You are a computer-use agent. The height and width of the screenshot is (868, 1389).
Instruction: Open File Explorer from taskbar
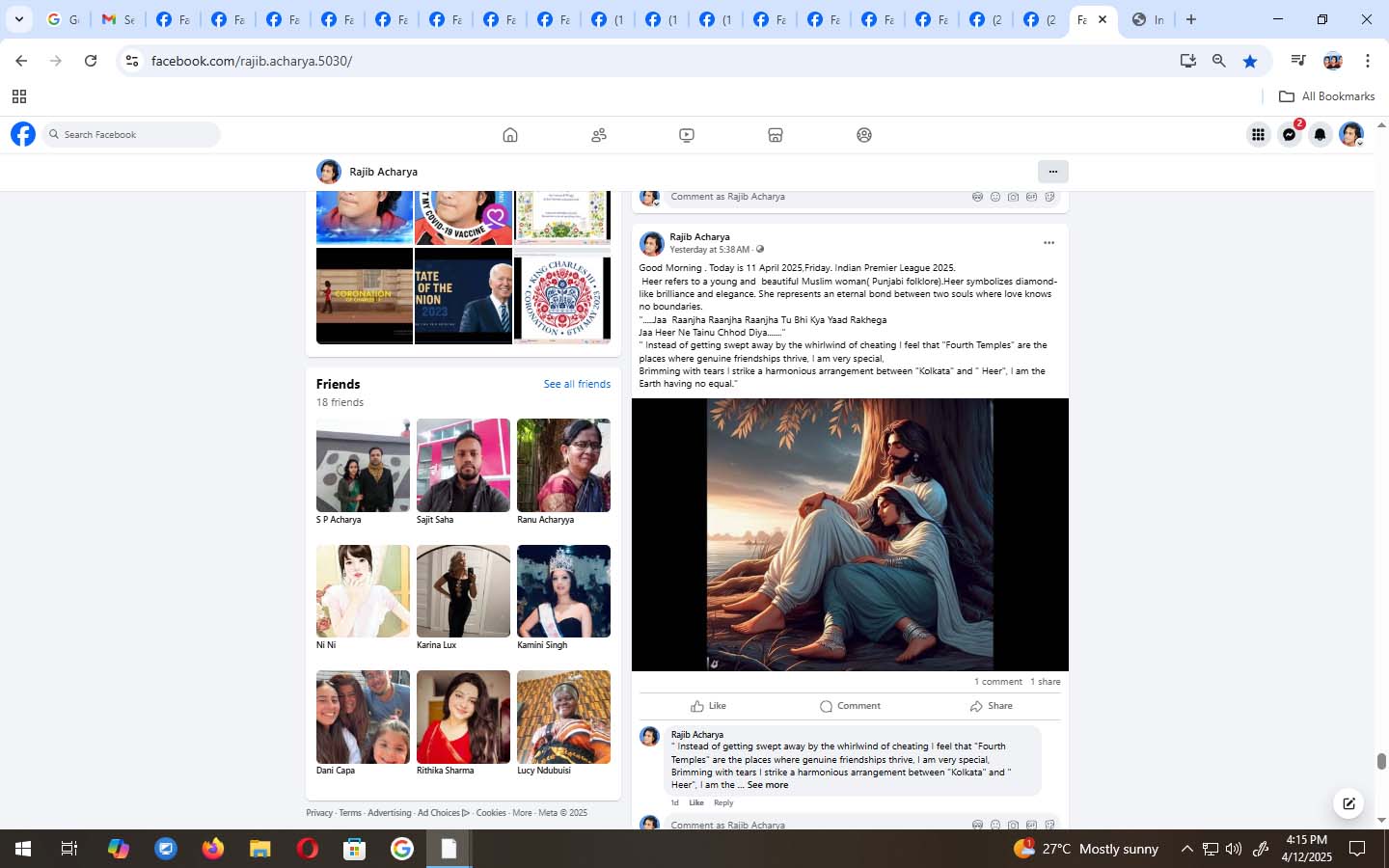pos(260,849)
